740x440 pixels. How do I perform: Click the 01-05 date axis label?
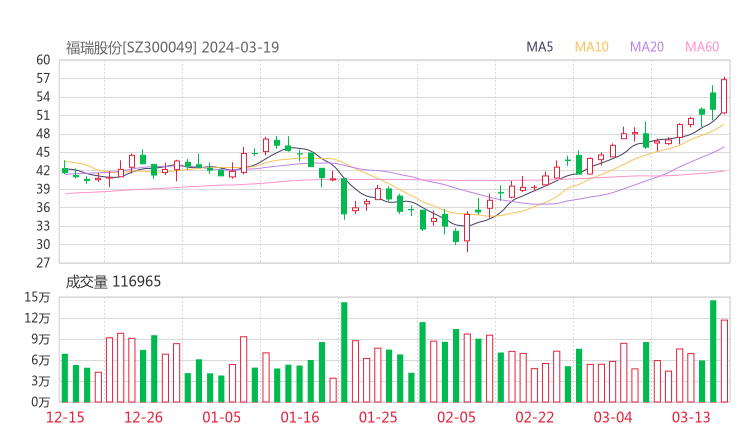(221, 417)
